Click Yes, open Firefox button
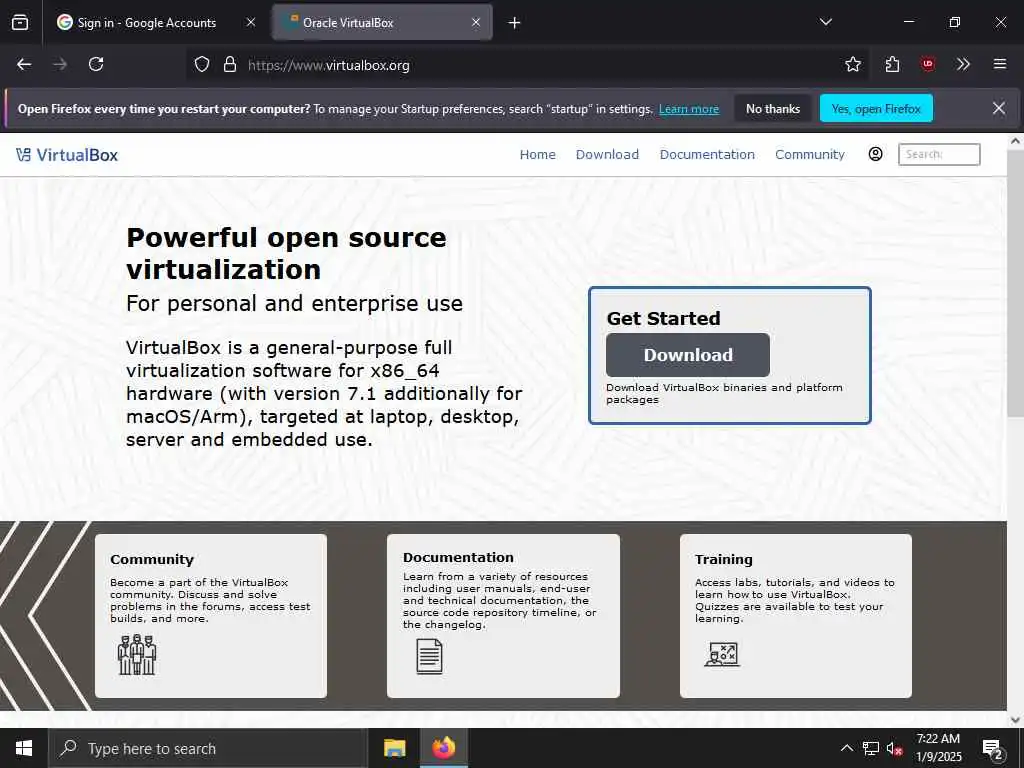Viewport: 1024px width, 768px height. (876, 108)
